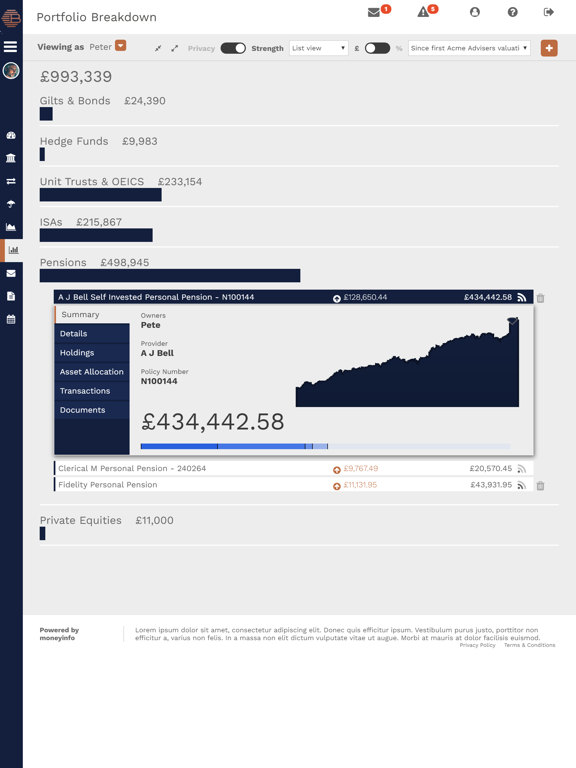Collapse the Pensions category
This screenshot has width=576, height=768.
click(x=63, y=263)
